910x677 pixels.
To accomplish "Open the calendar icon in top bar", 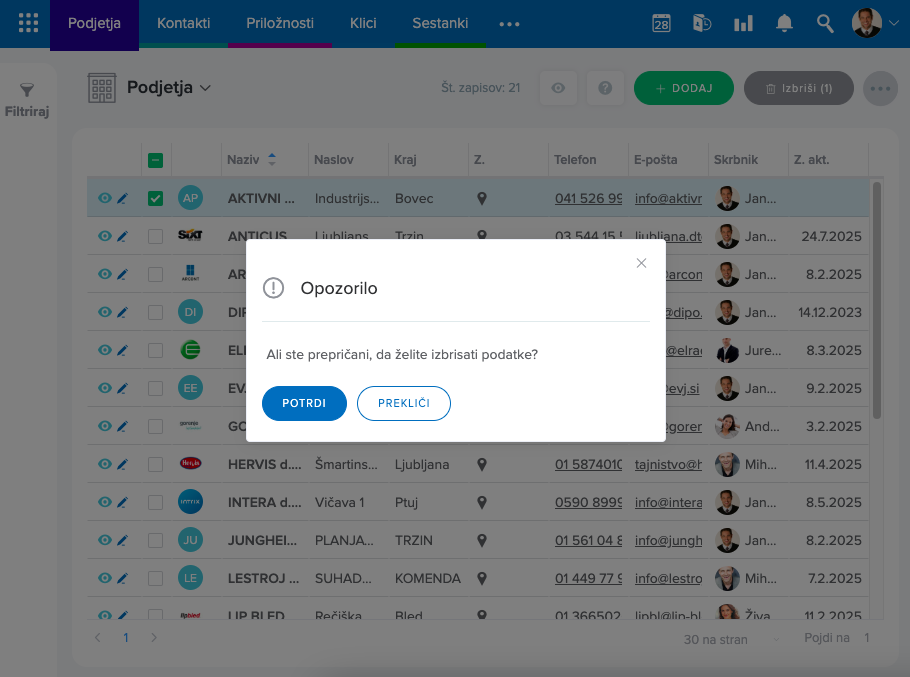I will 661,24.
